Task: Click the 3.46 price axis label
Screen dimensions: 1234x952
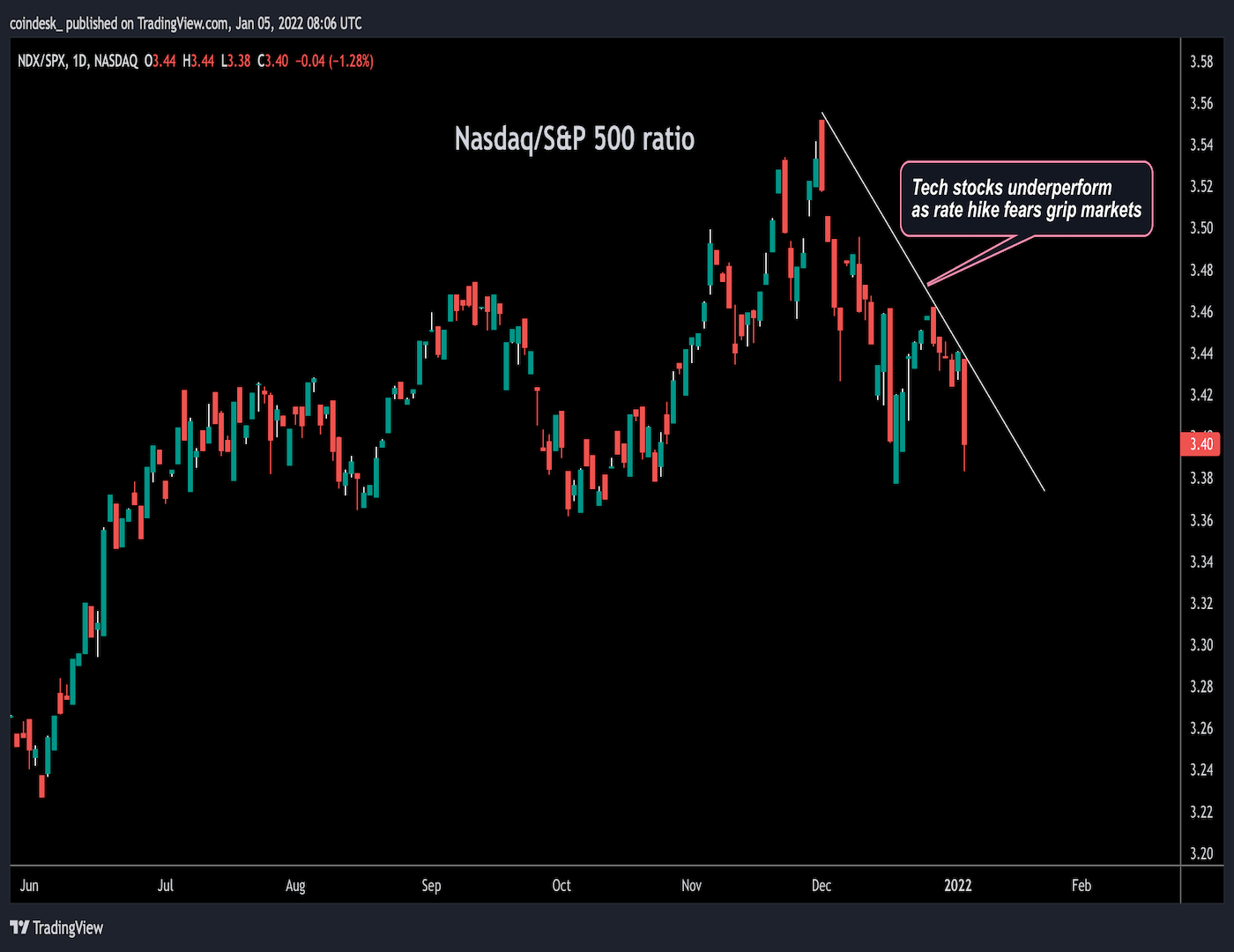Action: pos(1201,311)
